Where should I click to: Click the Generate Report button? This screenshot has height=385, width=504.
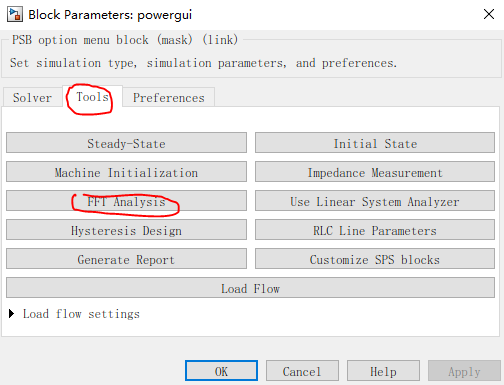pos(126,259)
